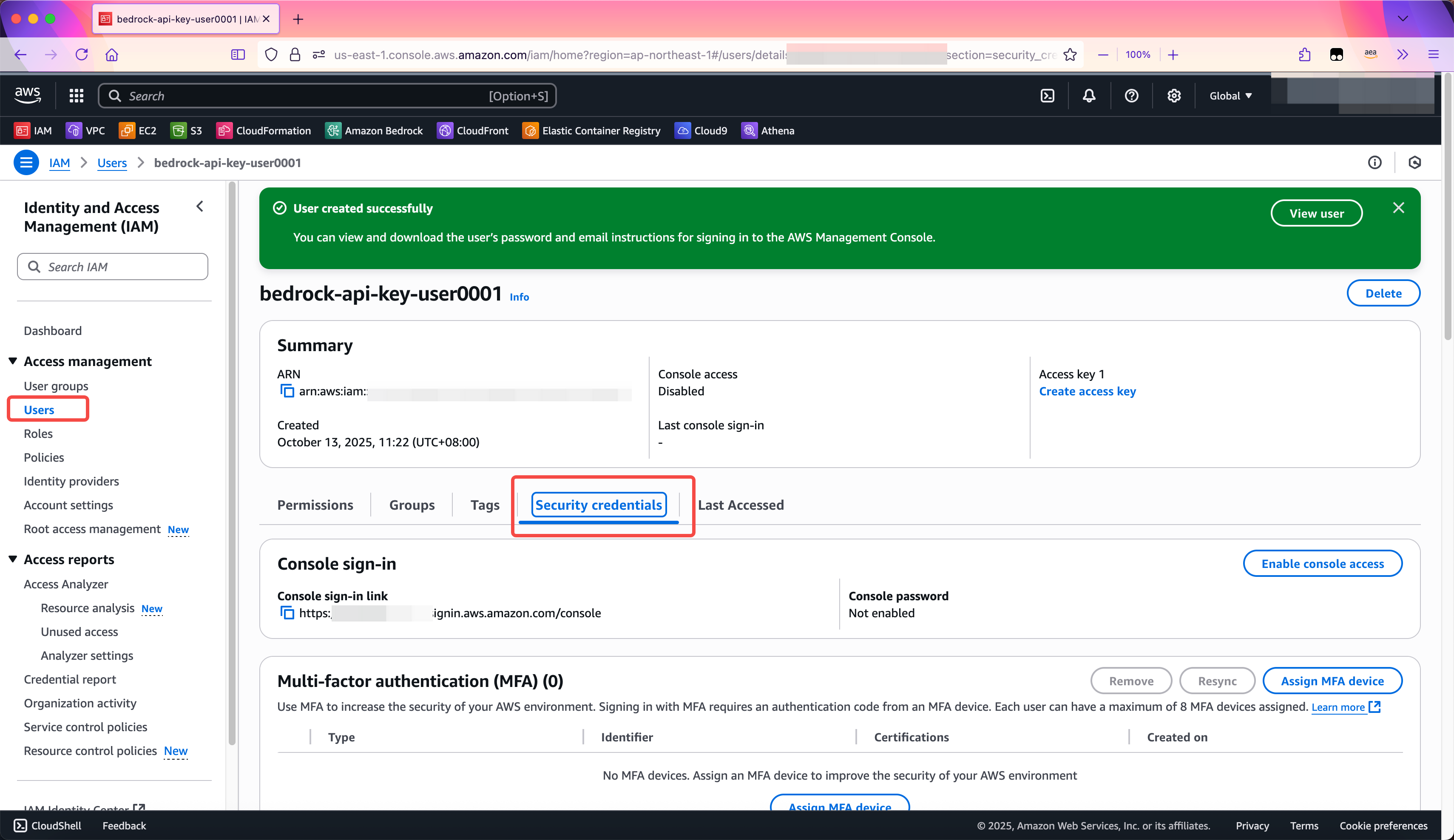Open the AWS services grid menu icon
The width and height of the screenshot is (1454, 840).
click(76, 96)
